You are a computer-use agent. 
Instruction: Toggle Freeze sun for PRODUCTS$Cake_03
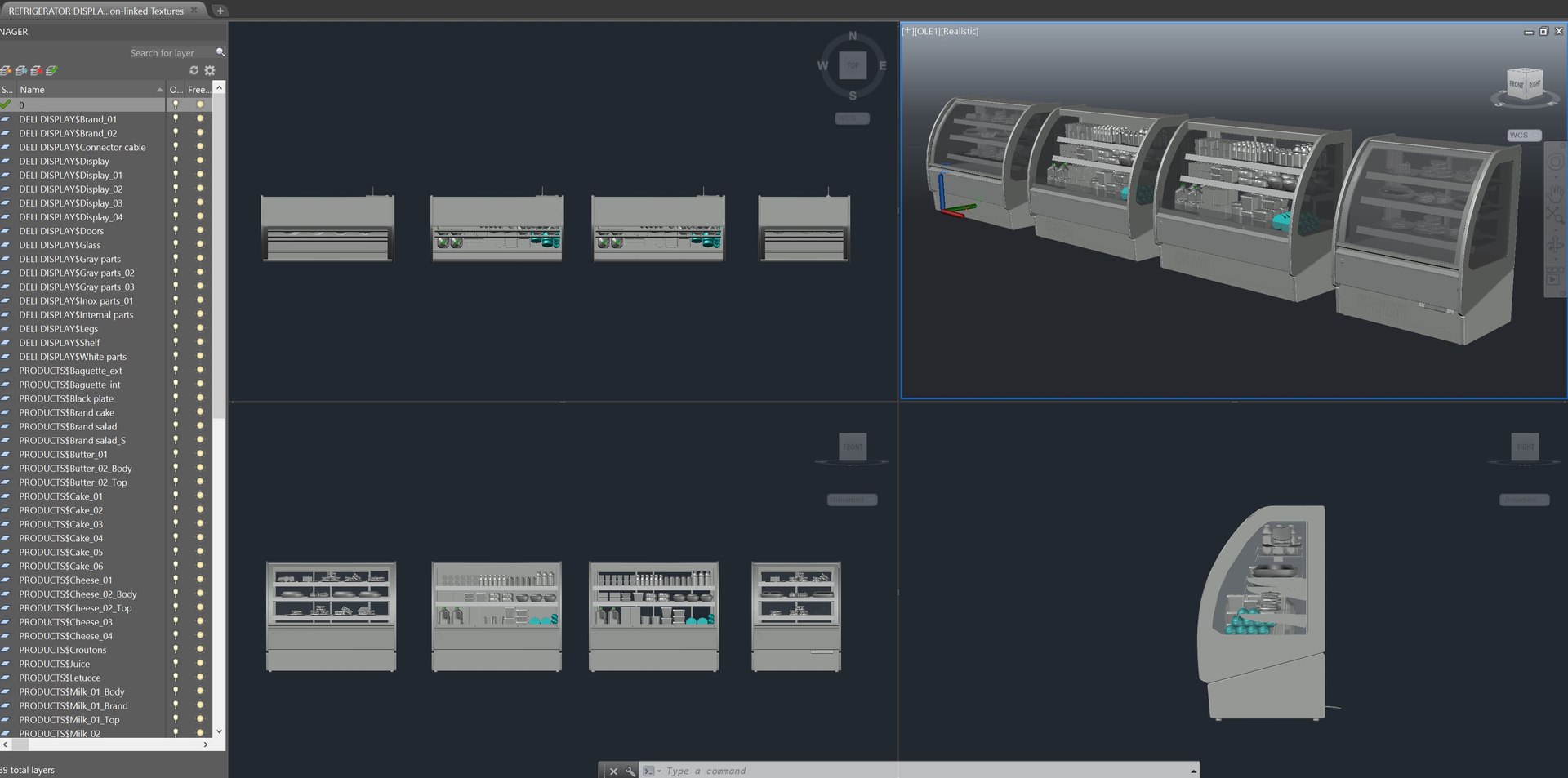click(200, 524)
